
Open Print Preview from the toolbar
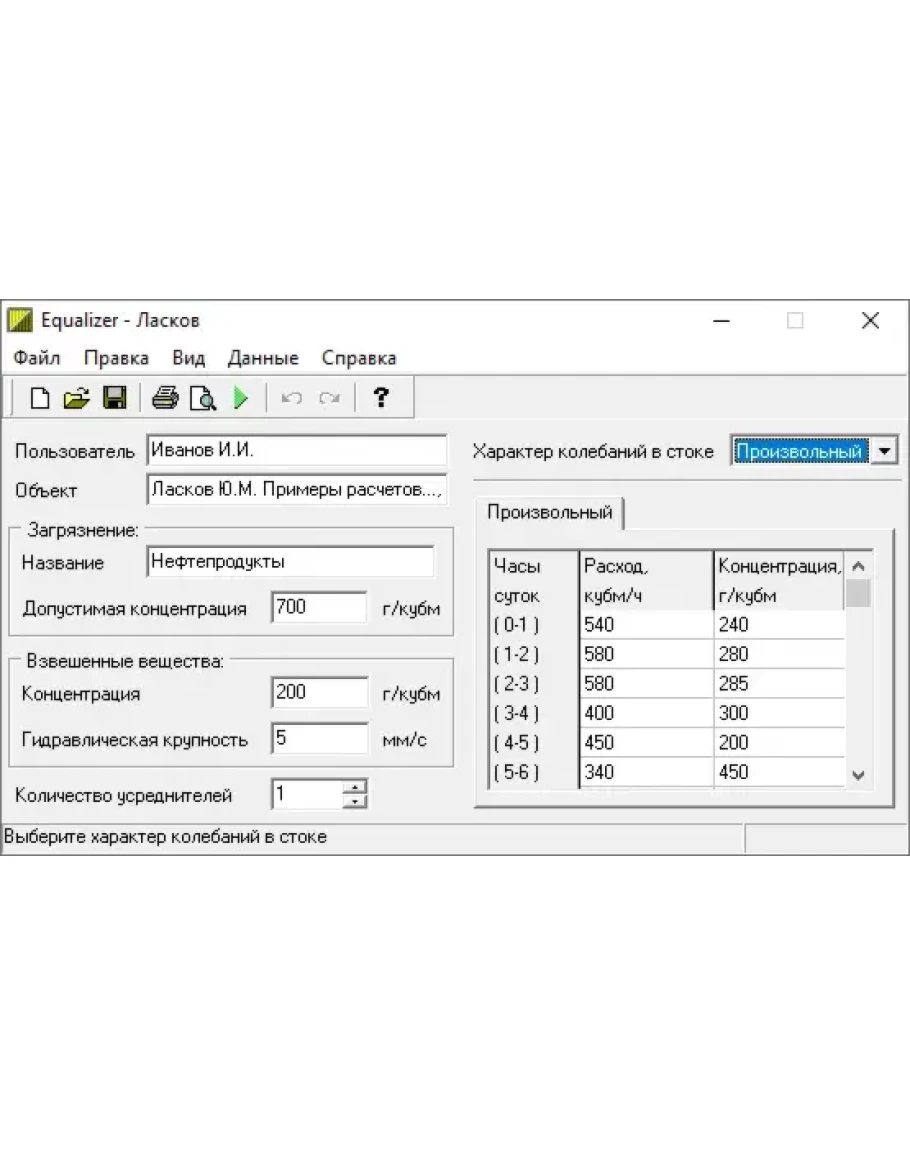203,399
